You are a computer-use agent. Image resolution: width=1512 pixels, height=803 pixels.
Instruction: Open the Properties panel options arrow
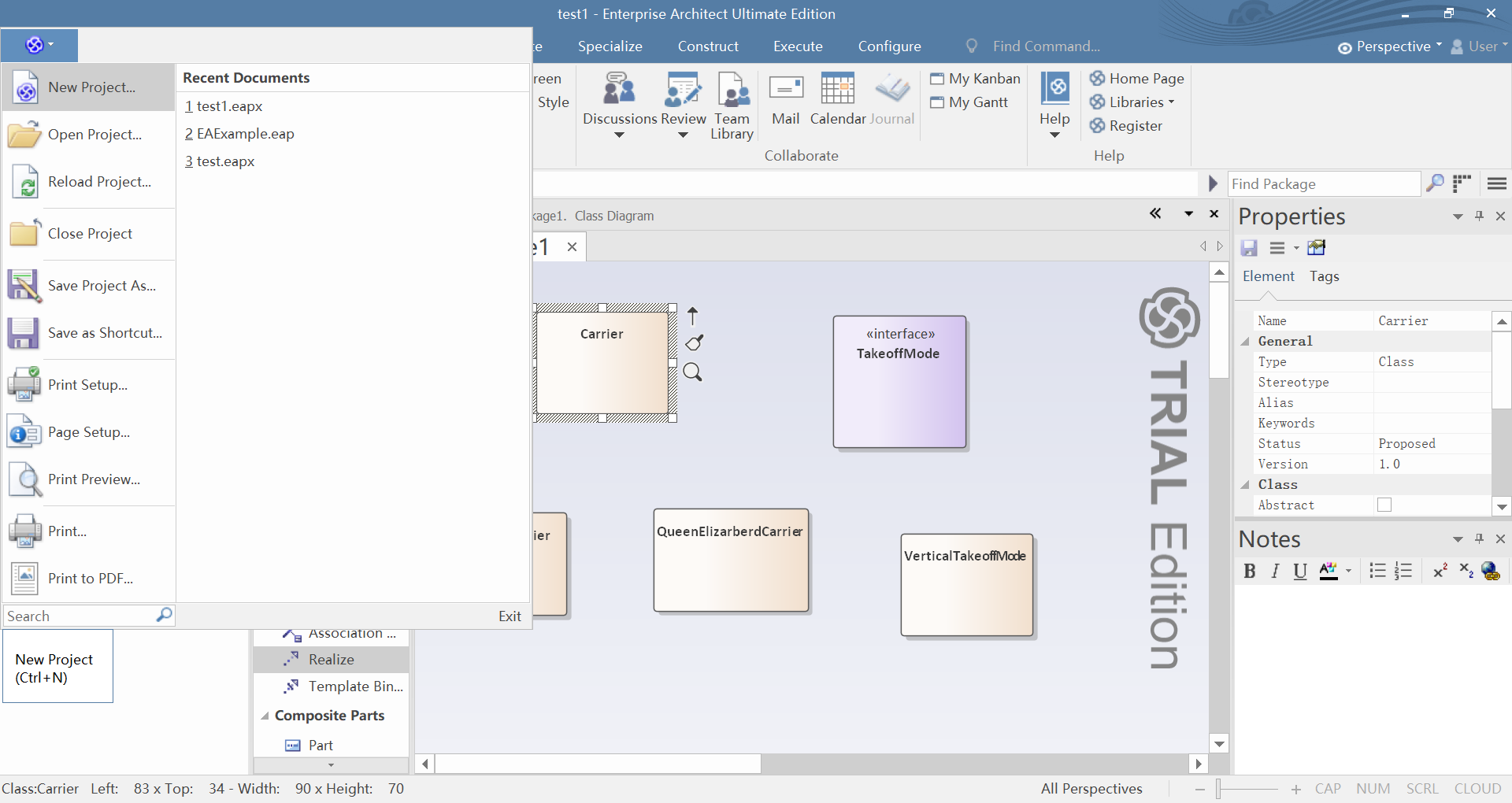1458,216
